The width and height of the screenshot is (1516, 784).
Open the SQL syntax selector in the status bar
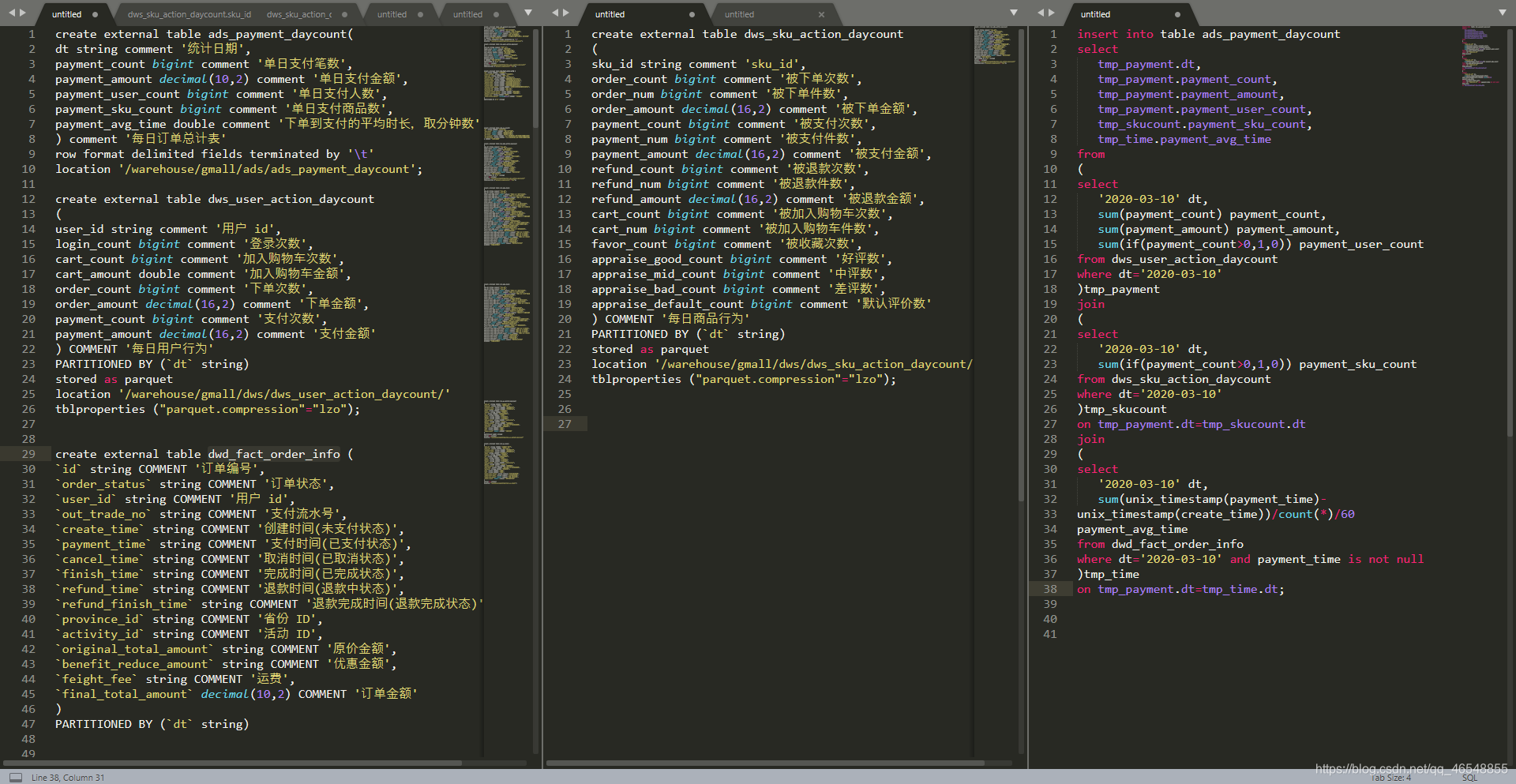tap(1469, 778)
